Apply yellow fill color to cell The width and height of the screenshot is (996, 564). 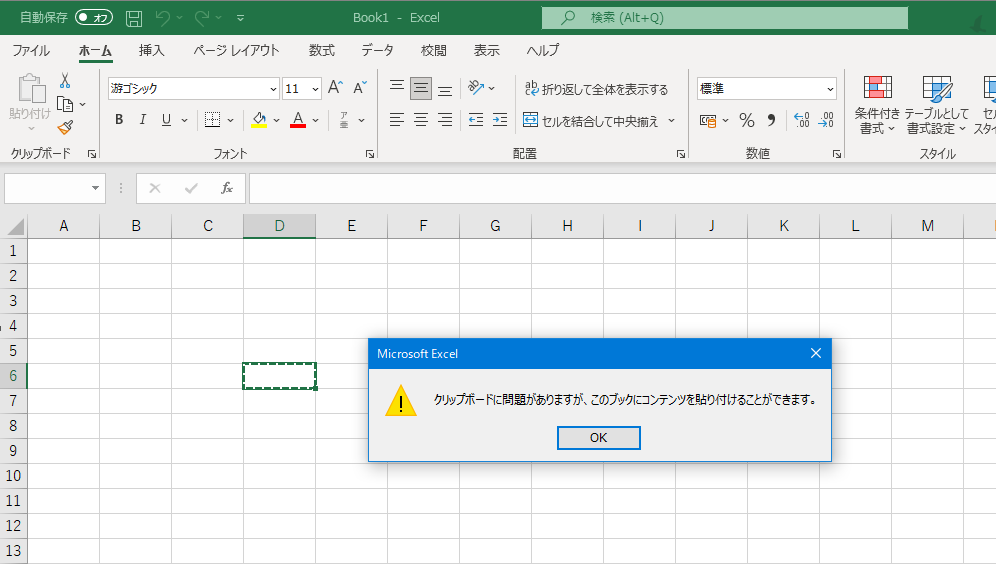[259, 120]
